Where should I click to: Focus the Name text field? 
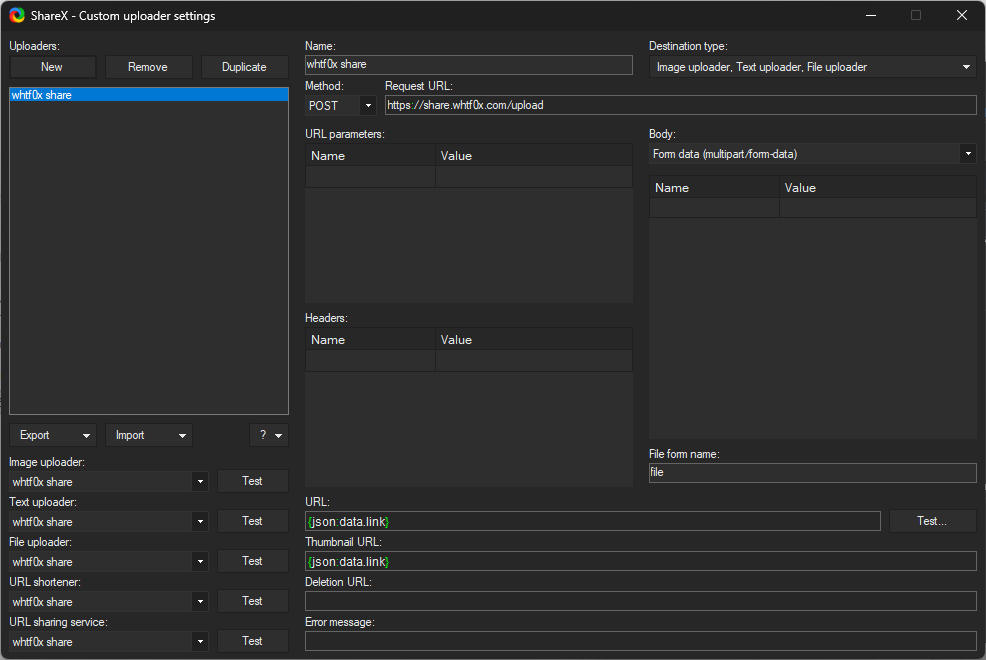tap(468, 65)
